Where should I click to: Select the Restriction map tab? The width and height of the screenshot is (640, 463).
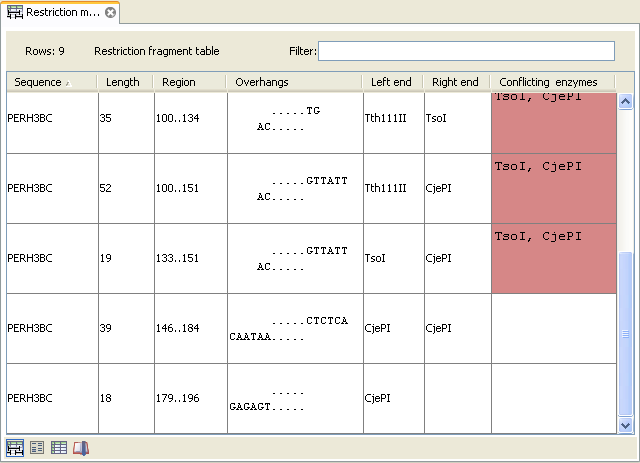click(61, 13)
